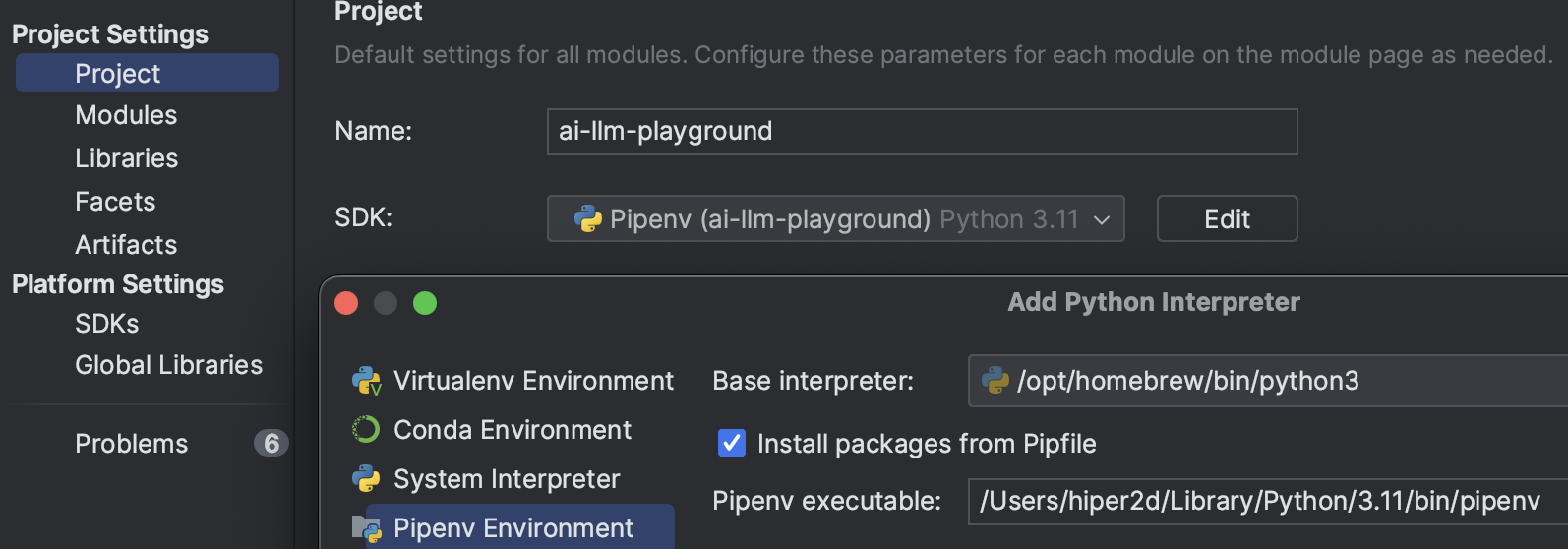Close the Add Python Interpreter dialog
This screenshot has height=549, width=1568.
(x=346, y=303)
